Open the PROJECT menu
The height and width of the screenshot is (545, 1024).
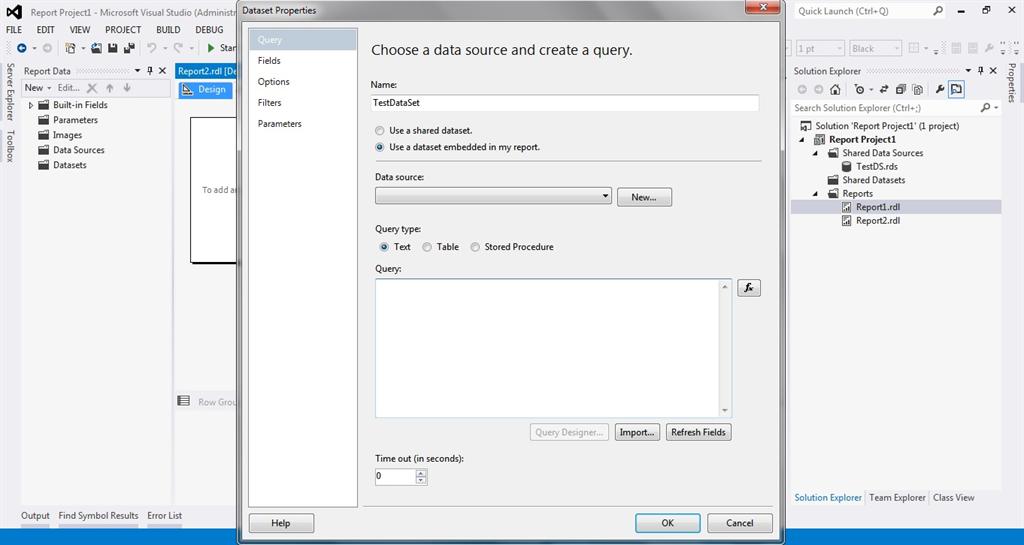[123, 29]
